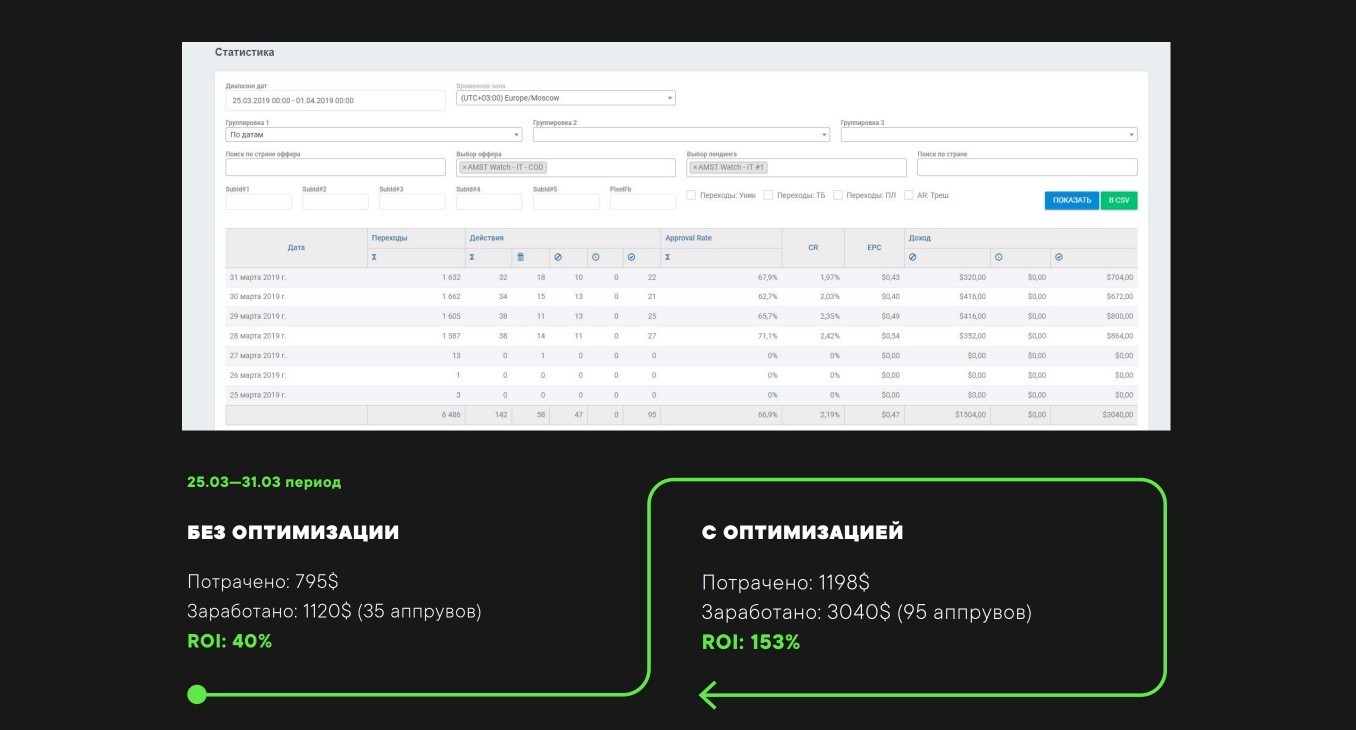Screen dimensions: 1356x730
Task: Click the SubId#4 input field
Action: [489, 201]
